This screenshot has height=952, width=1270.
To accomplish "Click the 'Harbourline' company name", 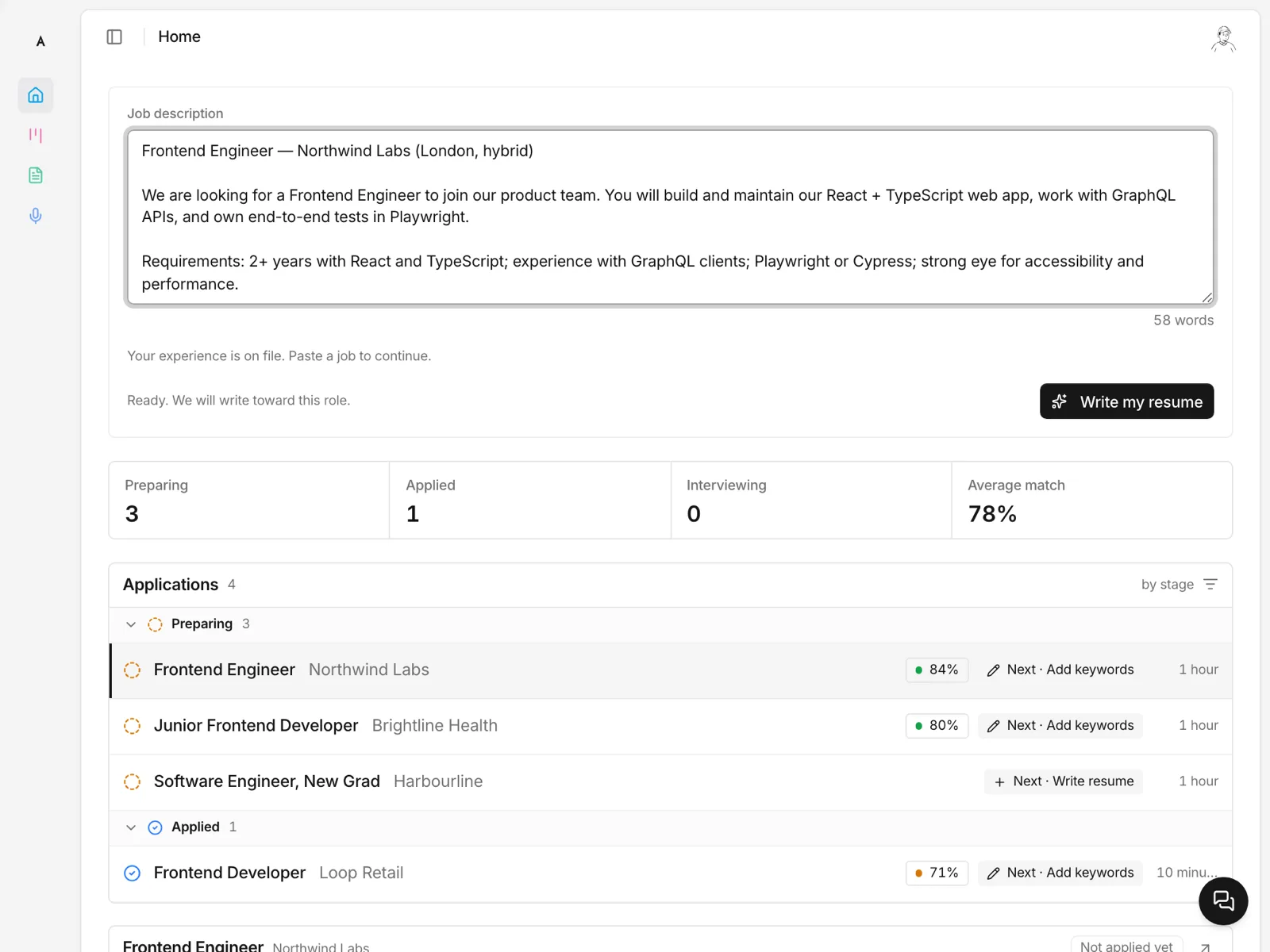I will [x=438, y=781].
